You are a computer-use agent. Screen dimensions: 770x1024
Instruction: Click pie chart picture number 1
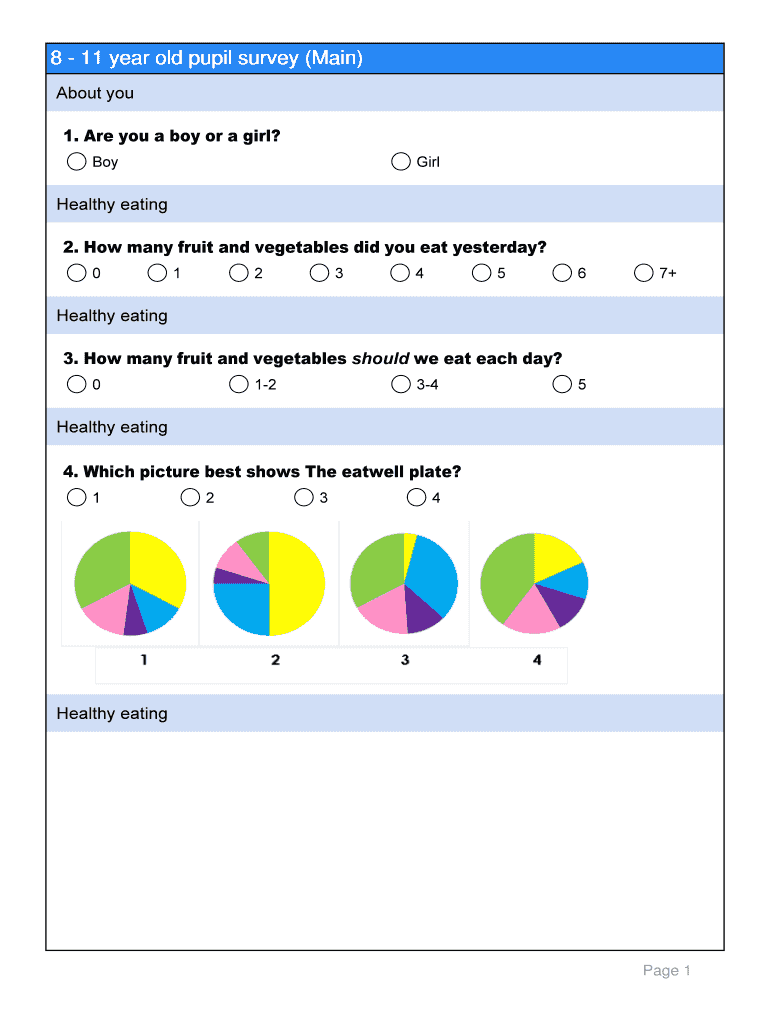130,584
